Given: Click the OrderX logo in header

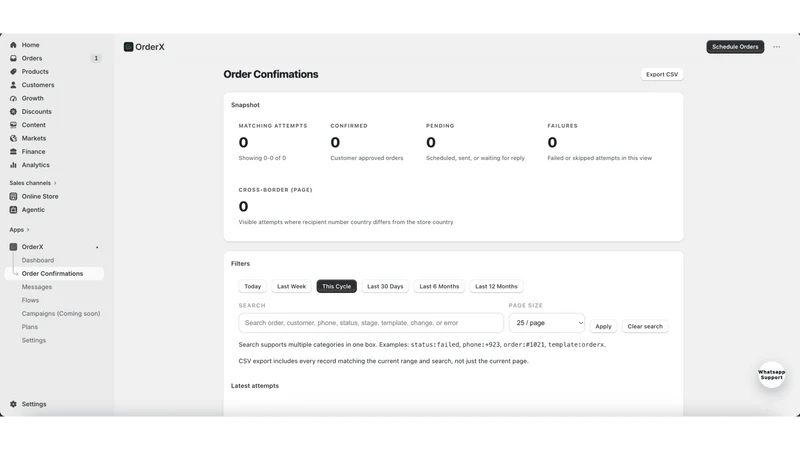Looking at the screenshot, I should click(129, 47).
